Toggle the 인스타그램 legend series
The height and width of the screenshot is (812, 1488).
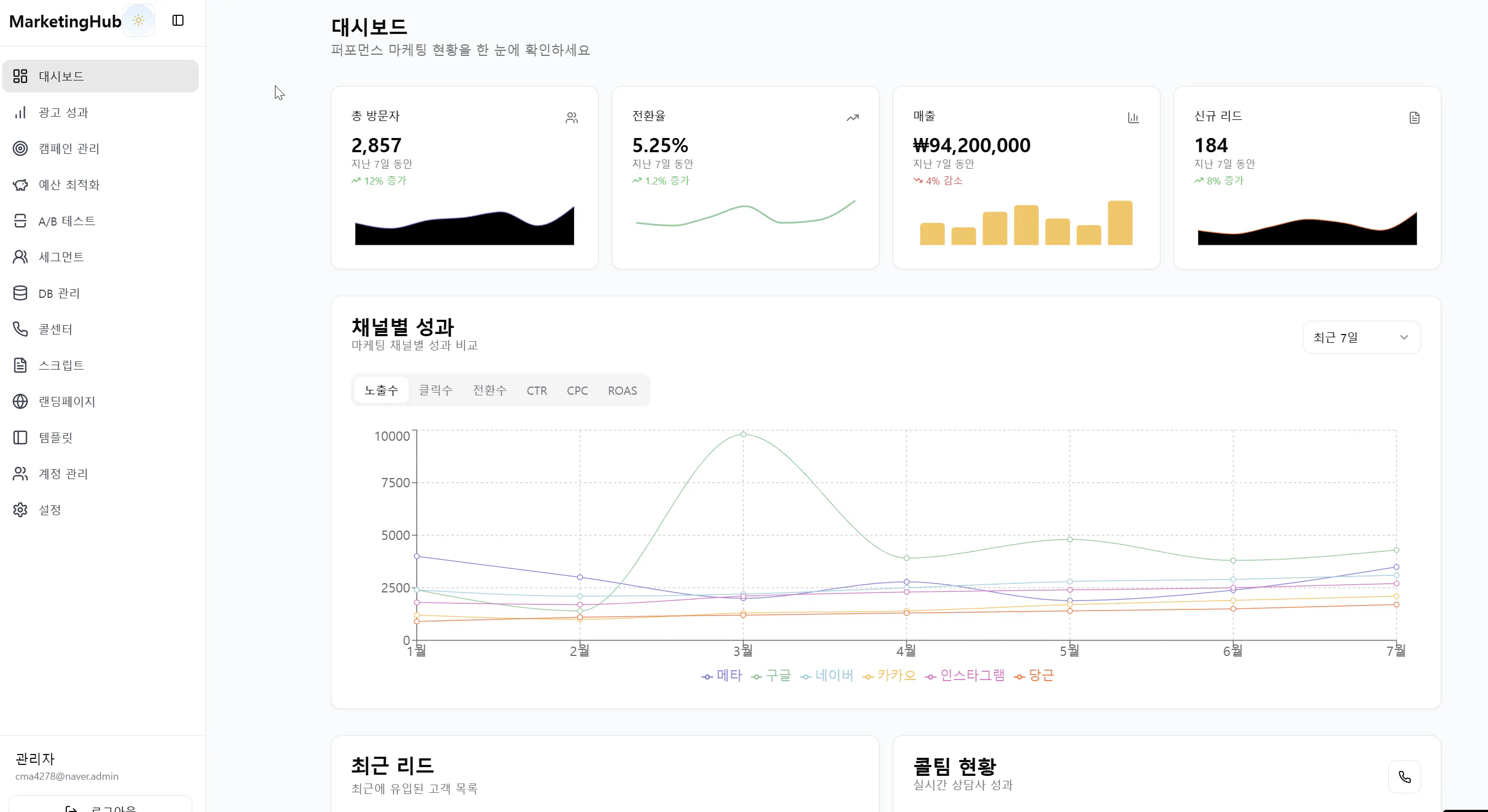click(964, 676)
